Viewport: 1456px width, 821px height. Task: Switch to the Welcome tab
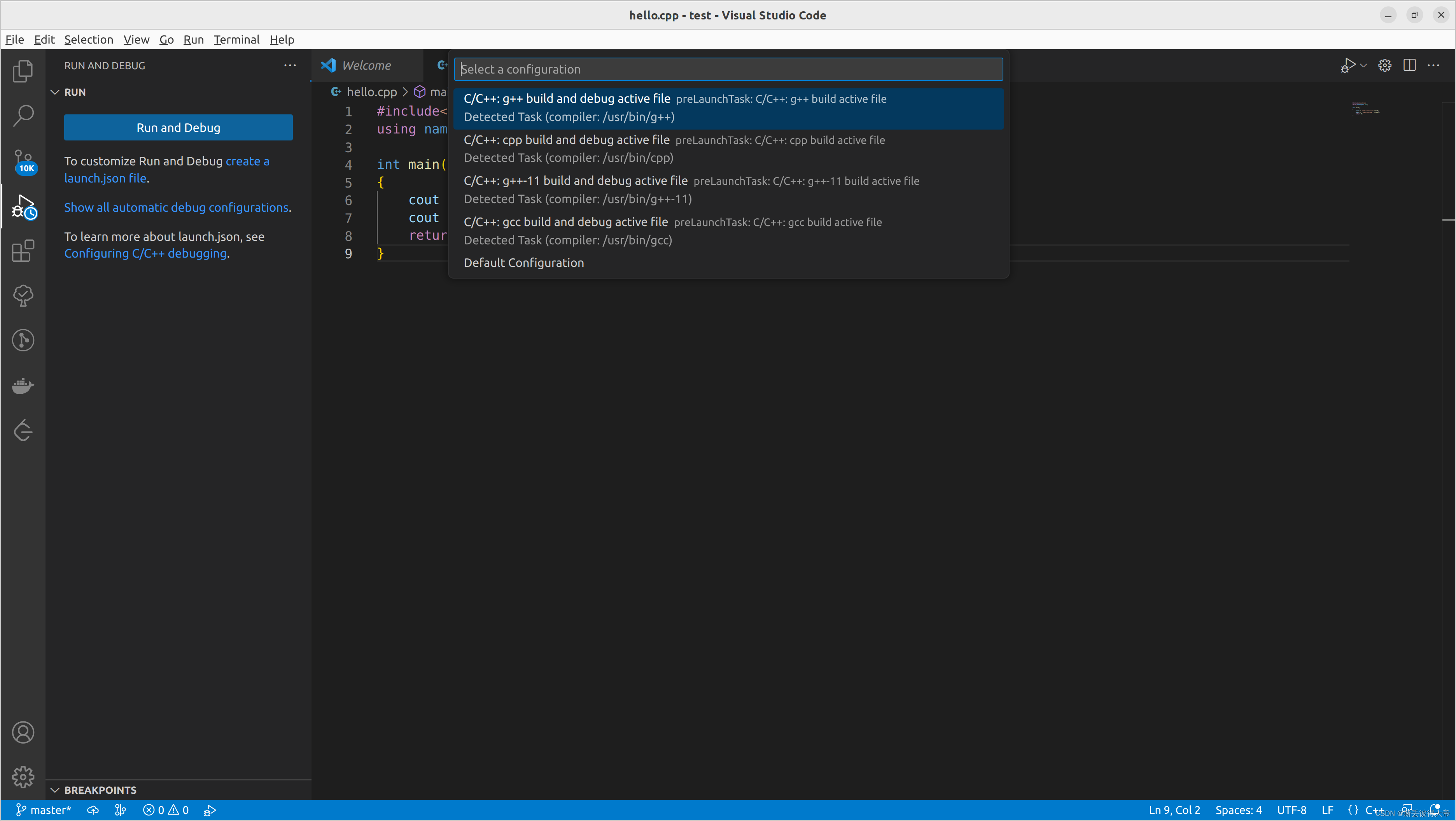(x=366, y=66)
